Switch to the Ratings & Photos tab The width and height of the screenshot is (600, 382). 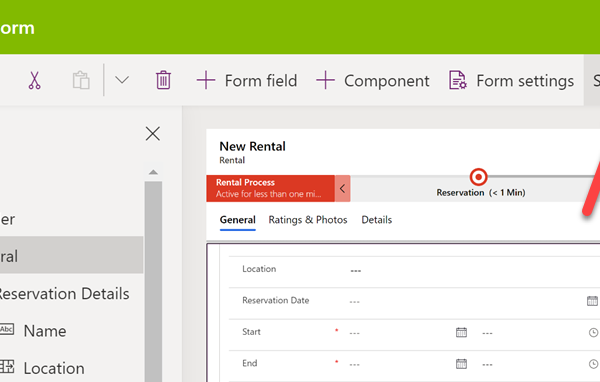[308, 220]
